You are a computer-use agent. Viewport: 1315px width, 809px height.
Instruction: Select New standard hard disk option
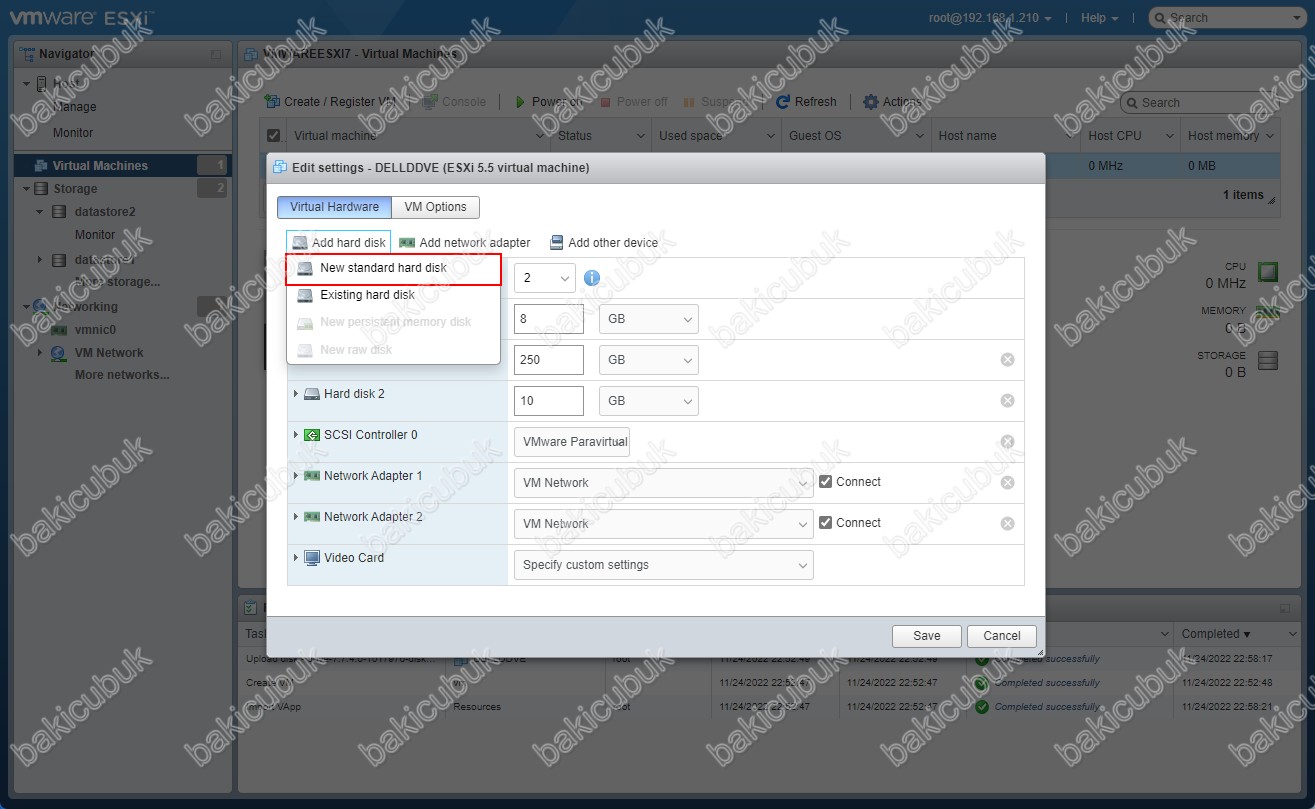tap(393, 268)
